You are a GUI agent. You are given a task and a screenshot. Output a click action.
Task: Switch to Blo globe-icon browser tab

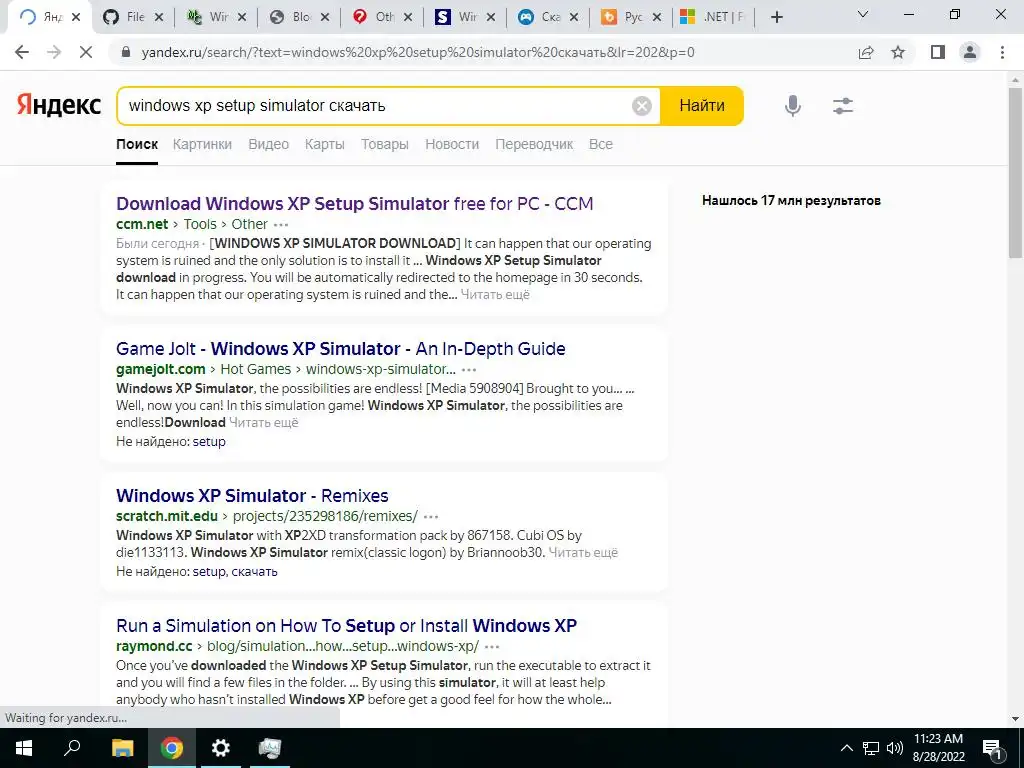(x=298, y=17)
